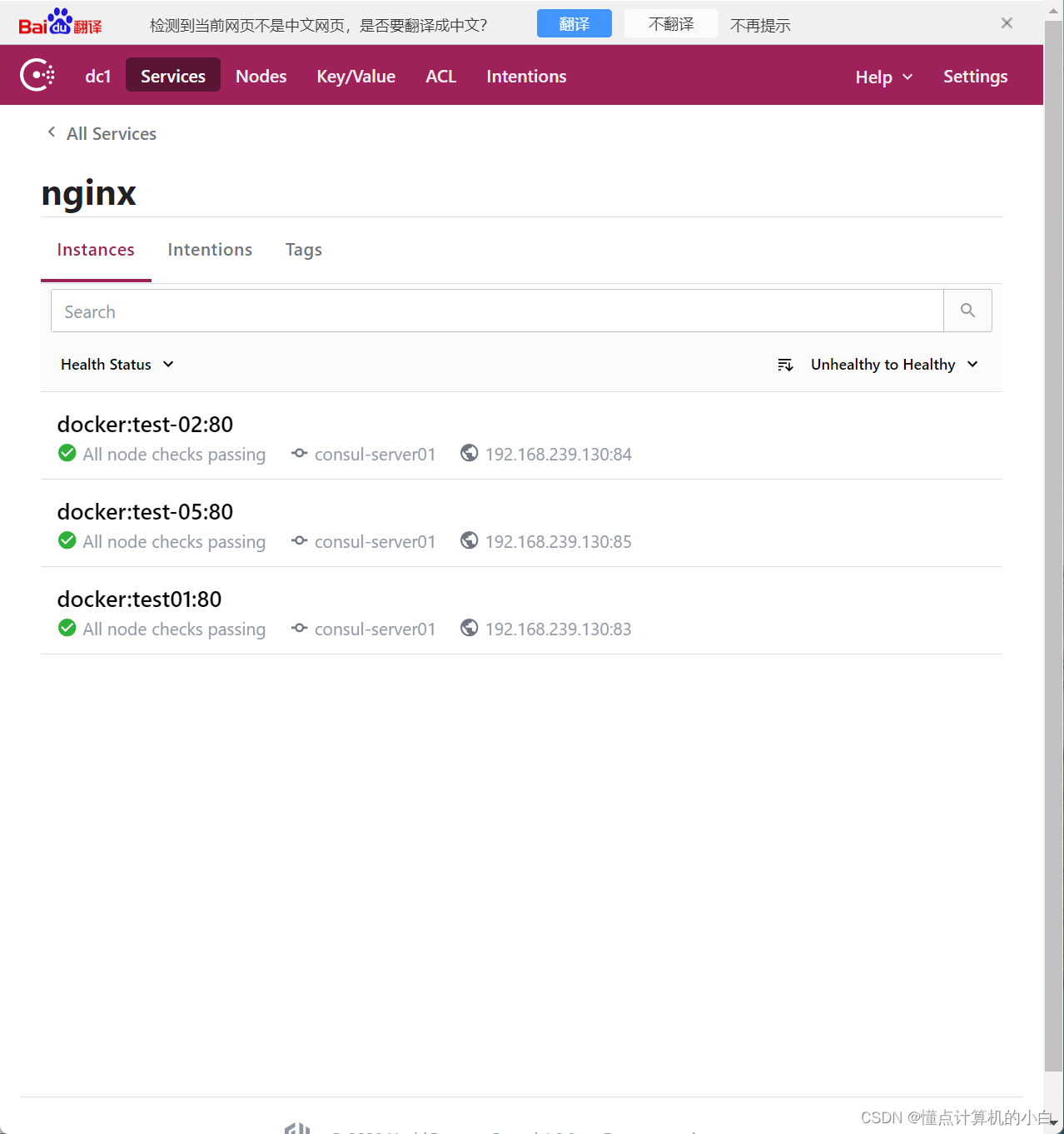Switch to the Intentions tab of nginx
This screenshot has height=1134, width=1064.
click(209, 249)
